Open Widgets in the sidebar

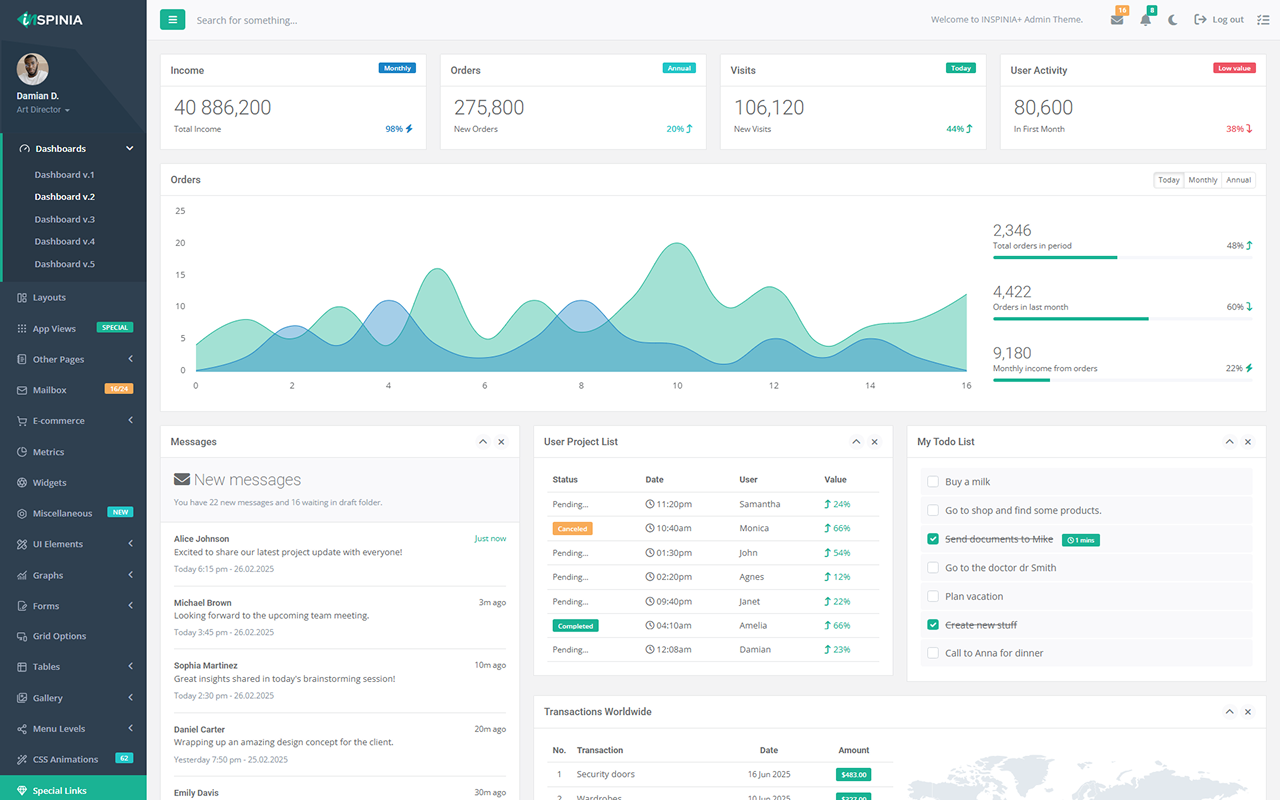[x=73, y=482]
